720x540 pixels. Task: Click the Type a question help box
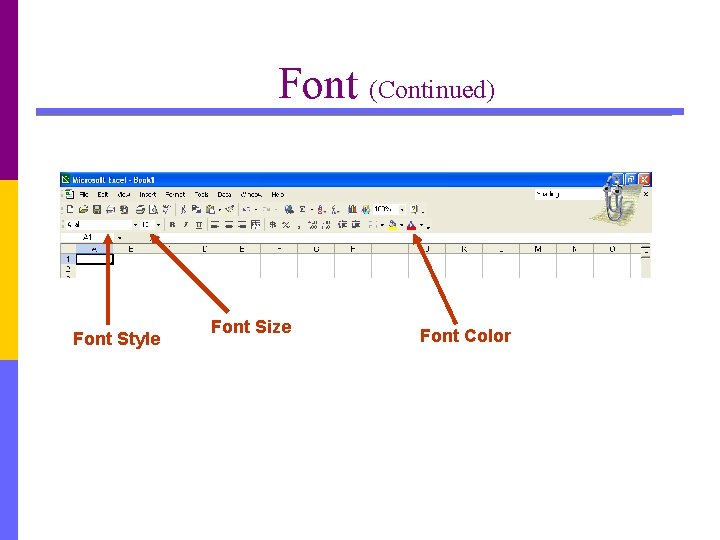click(568, 194)
